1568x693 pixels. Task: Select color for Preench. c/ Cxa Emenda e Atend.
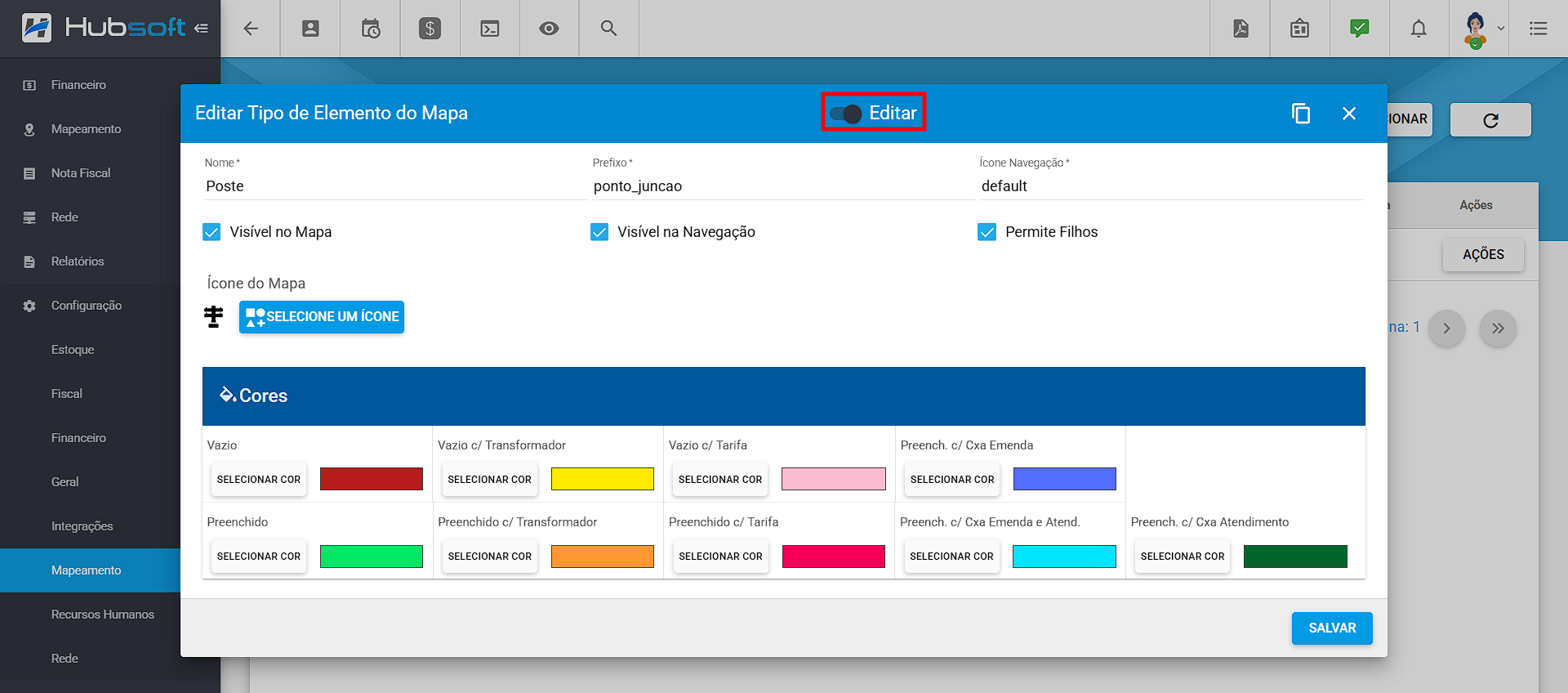(x=952, y=557)
